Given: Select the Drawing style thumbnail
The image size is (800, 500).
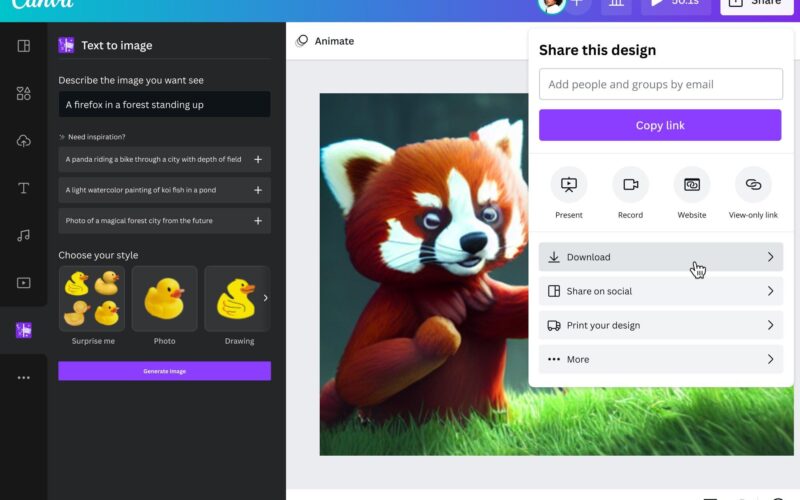Looking at the screenshot, I should (237, 298).
